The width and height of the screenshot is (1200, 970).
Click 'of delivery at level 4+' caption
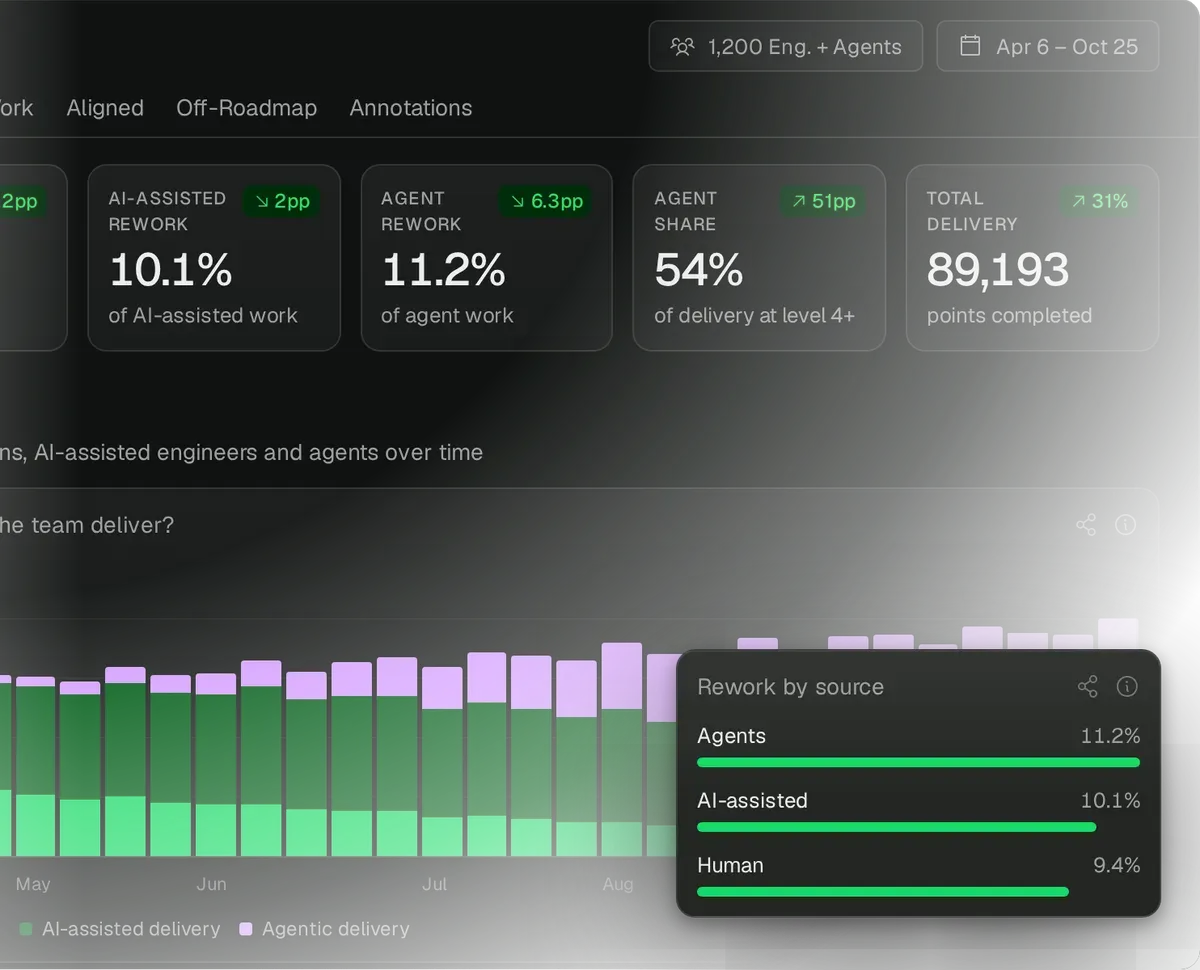[x=754, y=316]
